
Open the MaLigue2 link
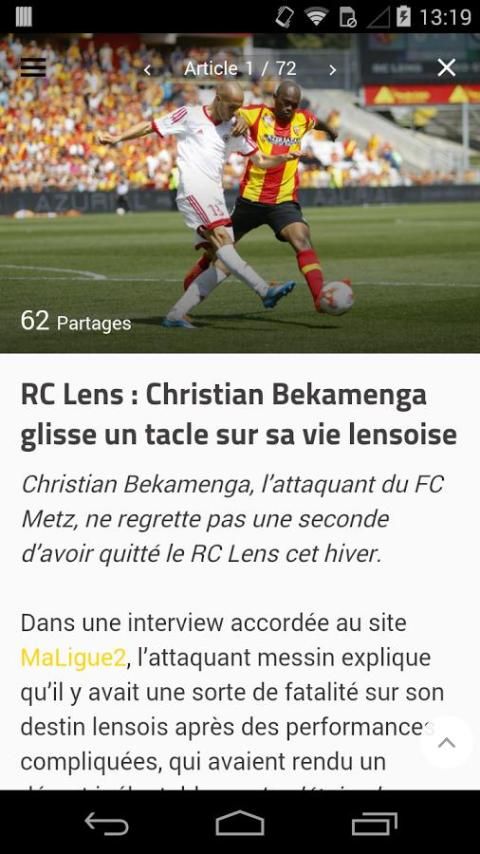coord(74,658)
